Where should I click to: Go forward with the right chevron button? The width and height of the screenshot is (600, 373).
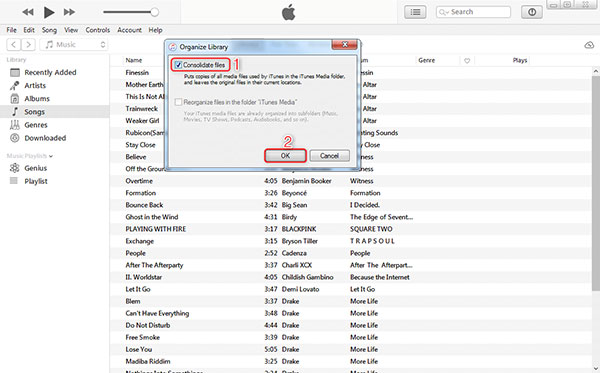pos(28,45)
